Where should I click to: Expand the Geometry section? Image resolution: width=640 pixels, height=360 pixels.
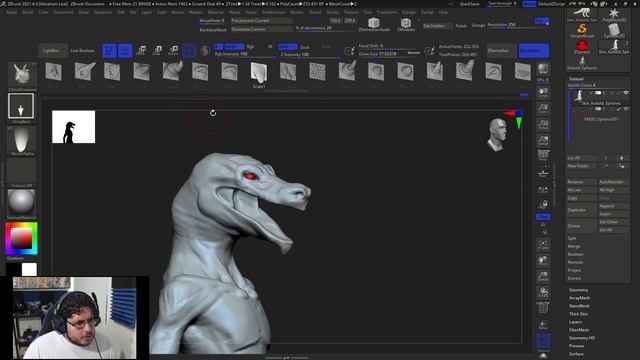(579, 290)
